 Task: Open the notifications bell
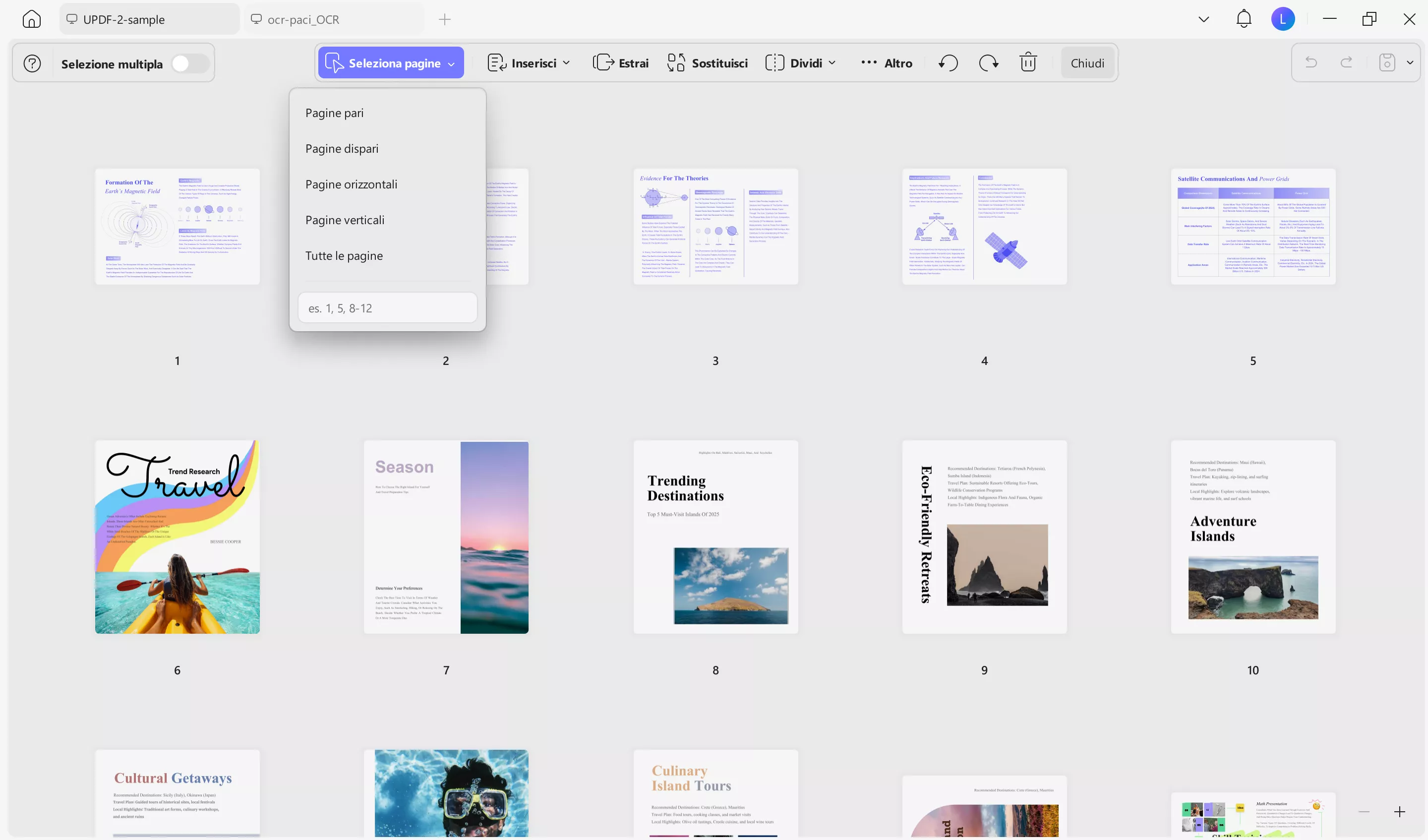click(x=1243, y=18)
